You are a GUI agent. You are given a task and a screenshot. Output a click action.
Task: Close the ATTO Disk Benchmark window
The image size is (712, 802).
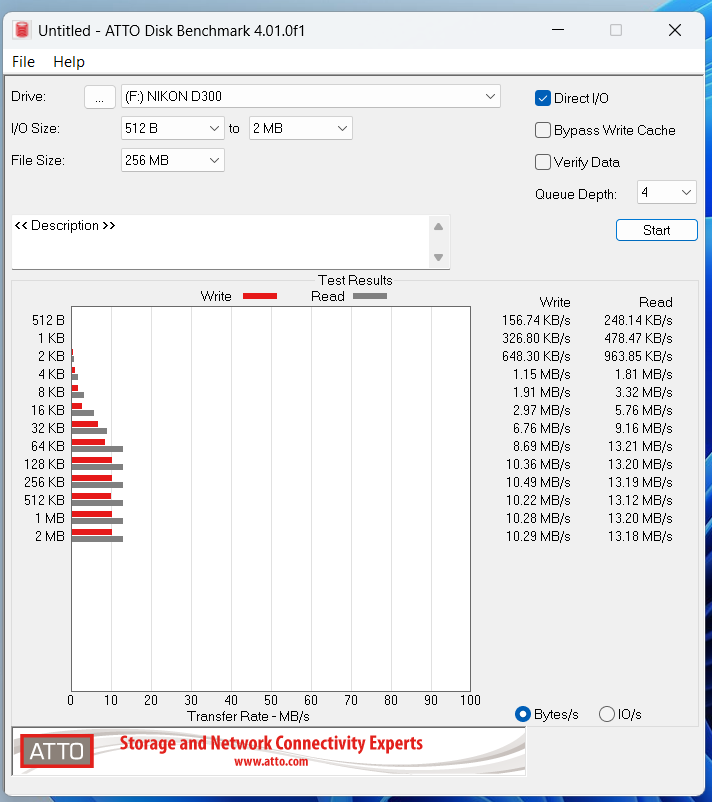[675, 30]
